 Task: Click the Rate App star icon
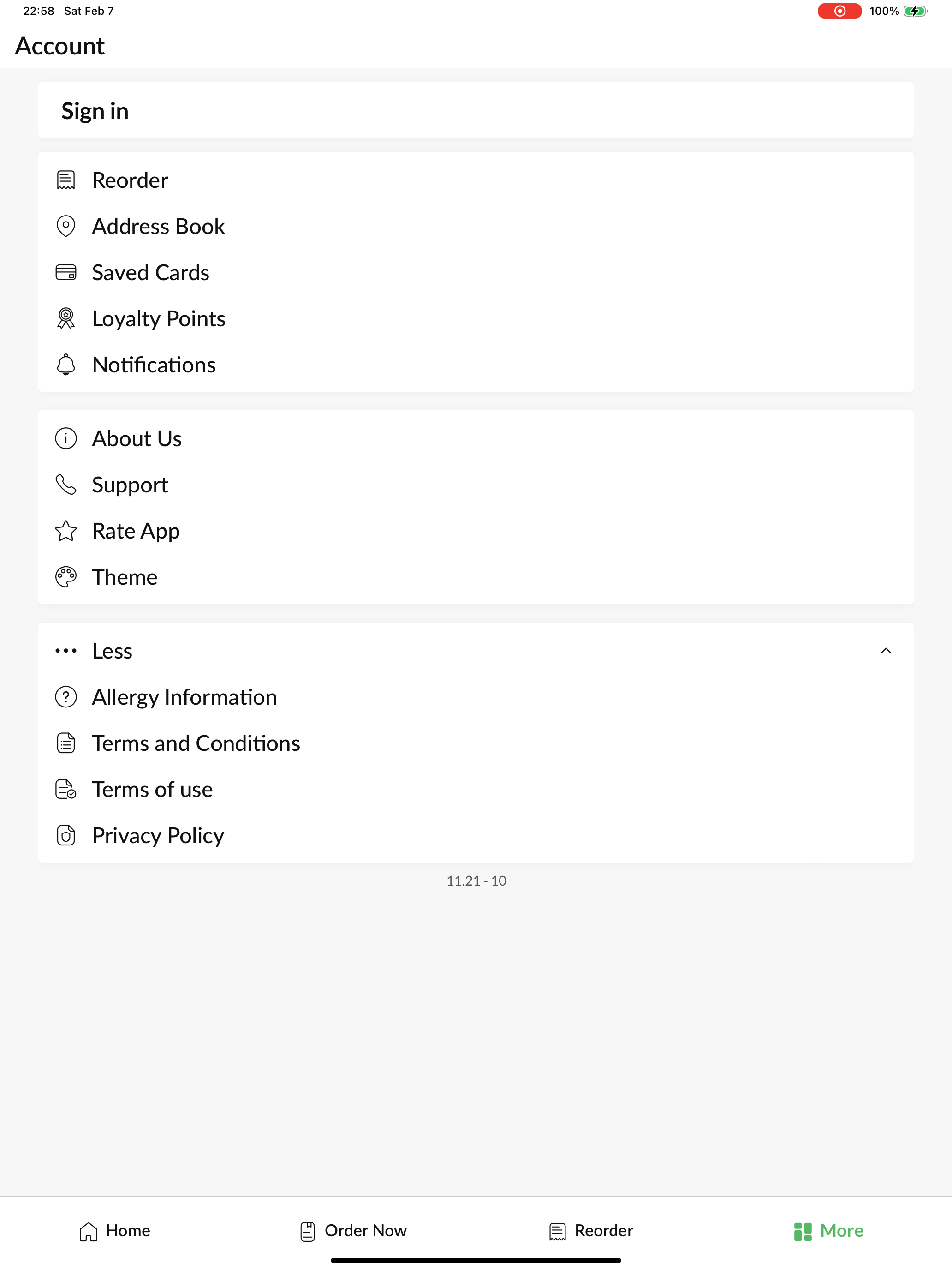[x=66, y=531]
